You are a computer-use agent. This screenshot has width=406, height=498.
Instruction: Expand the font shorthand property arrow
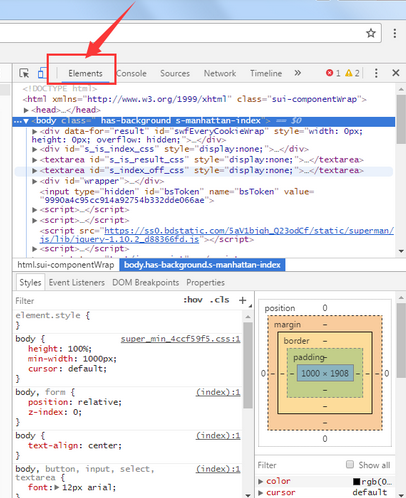[57, 487]
